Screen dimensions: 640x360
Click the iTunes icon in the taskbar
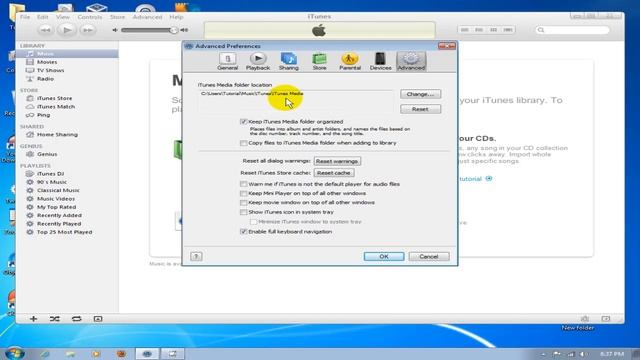coord(147,353)
